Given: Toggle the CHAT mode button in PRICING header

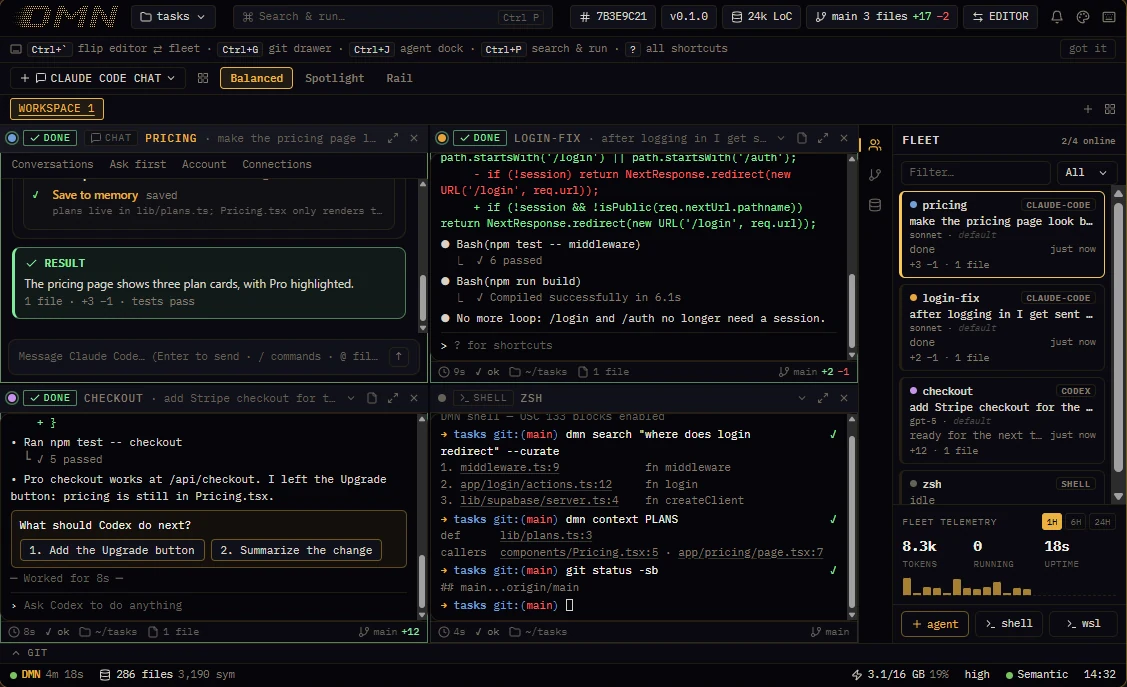Looking at the screenshot, I should point(111,138).
